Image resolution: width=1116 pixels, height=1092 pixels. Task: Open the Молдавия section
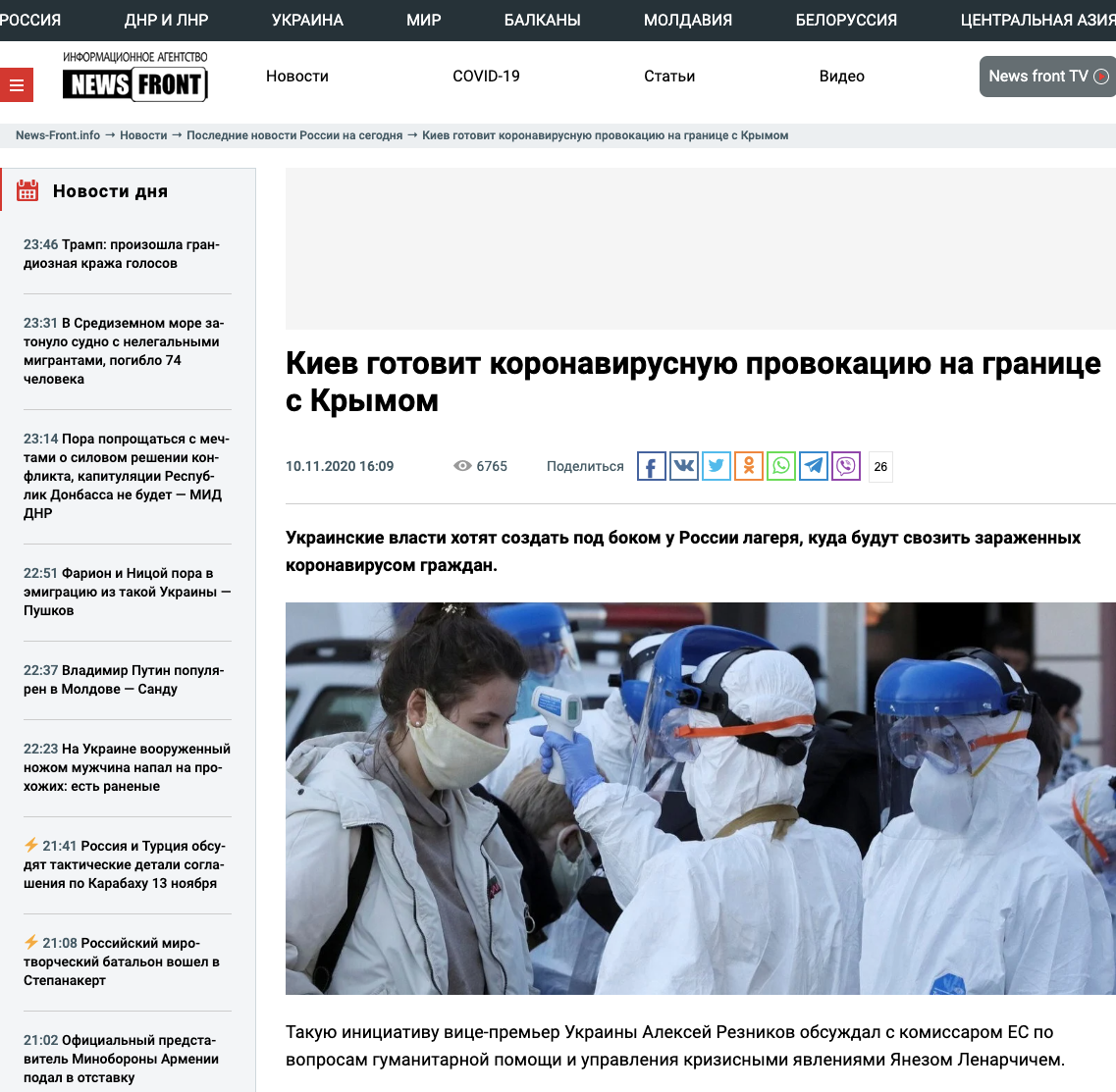[687, 20]
